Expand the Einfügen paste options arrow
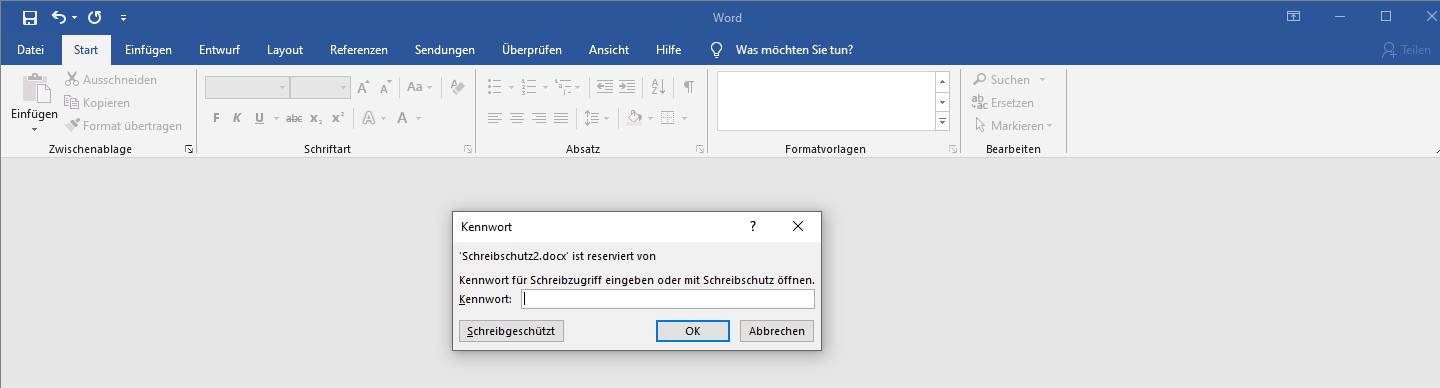This screenshot has height=388, width=1440. [35, 128]
